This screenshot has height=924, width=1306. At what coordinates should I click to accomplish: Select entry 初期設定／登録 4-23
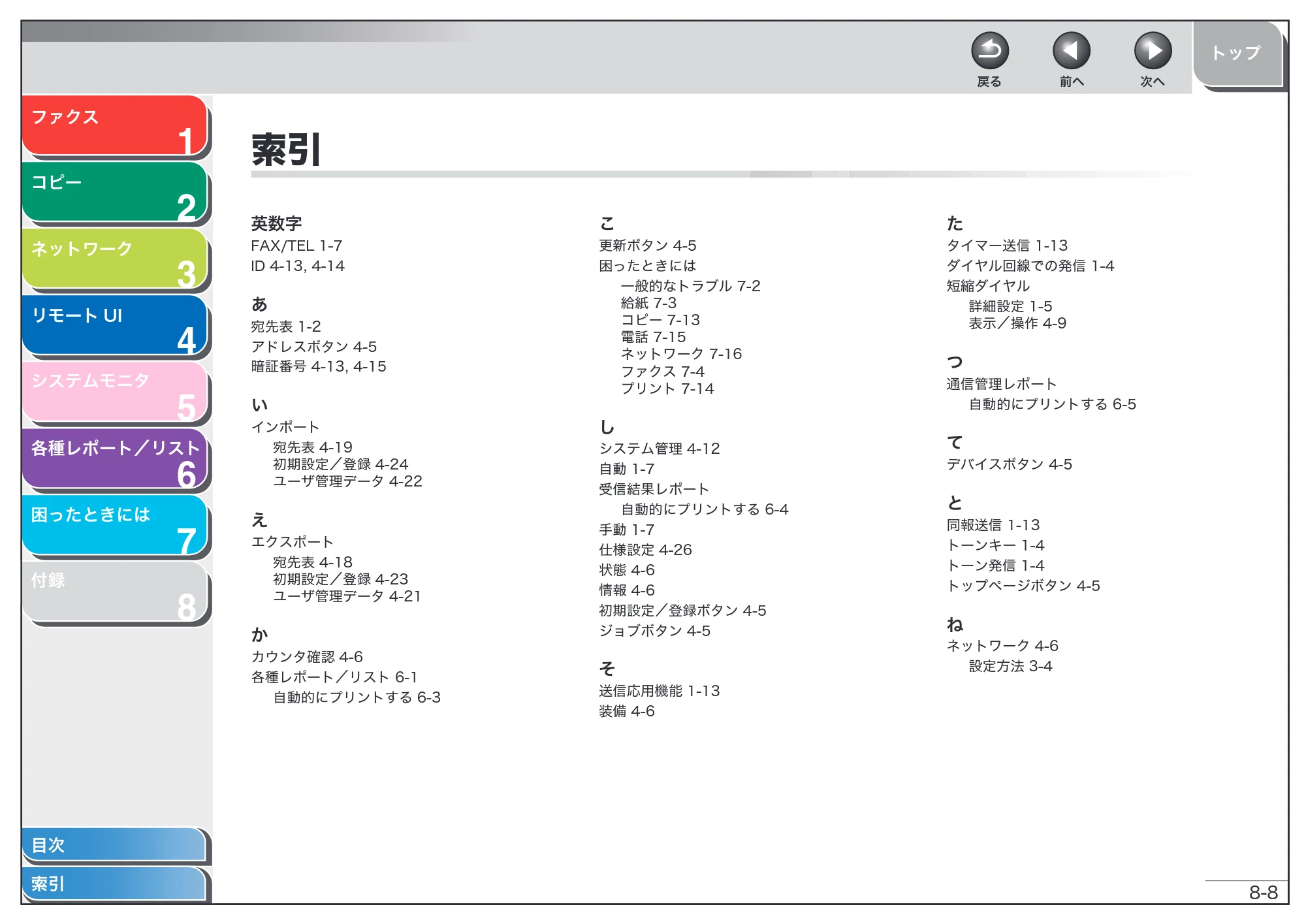point(341,579)
